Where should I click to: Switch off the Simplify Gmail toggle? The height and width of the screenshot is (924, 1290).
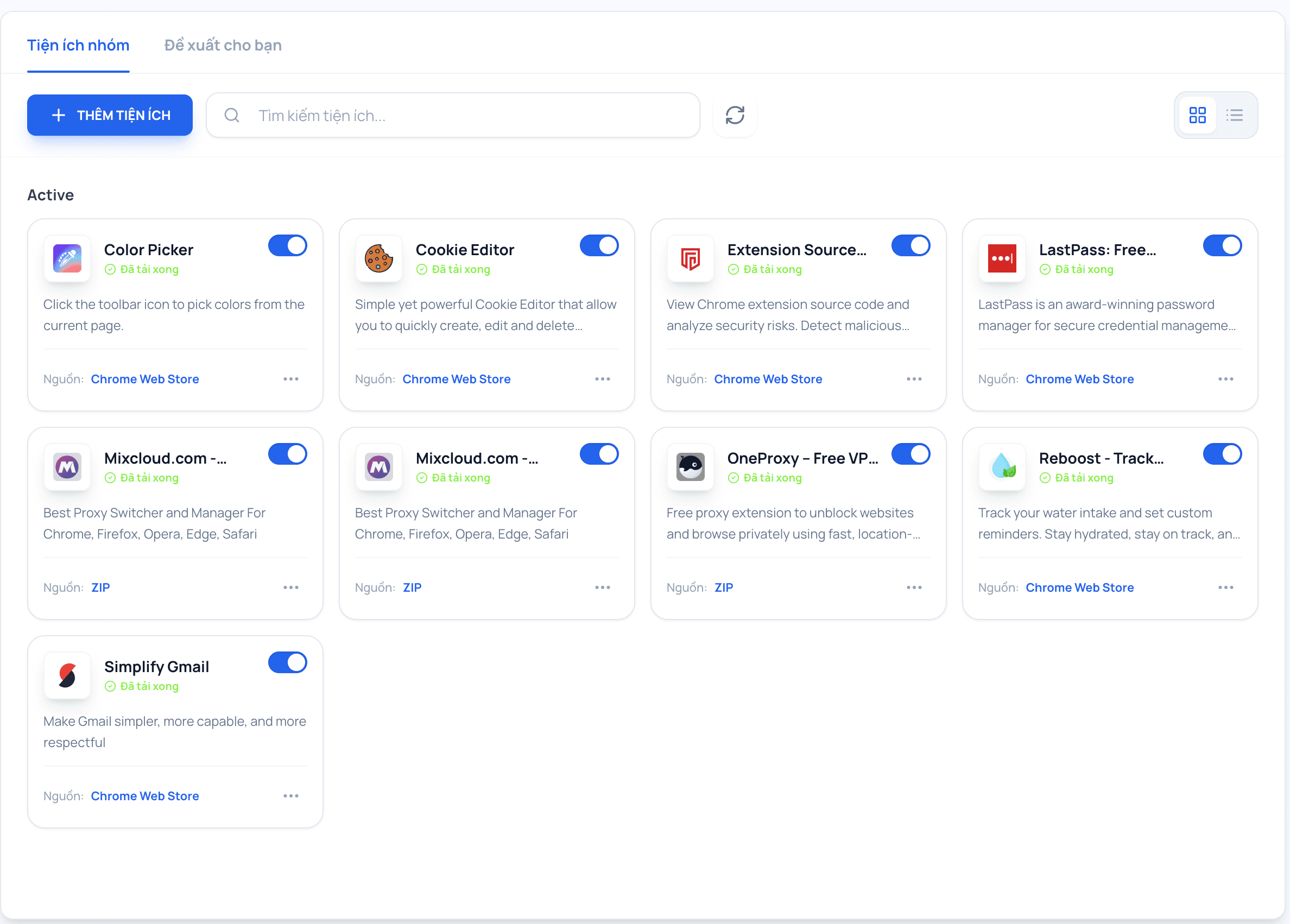click(288, 663)
